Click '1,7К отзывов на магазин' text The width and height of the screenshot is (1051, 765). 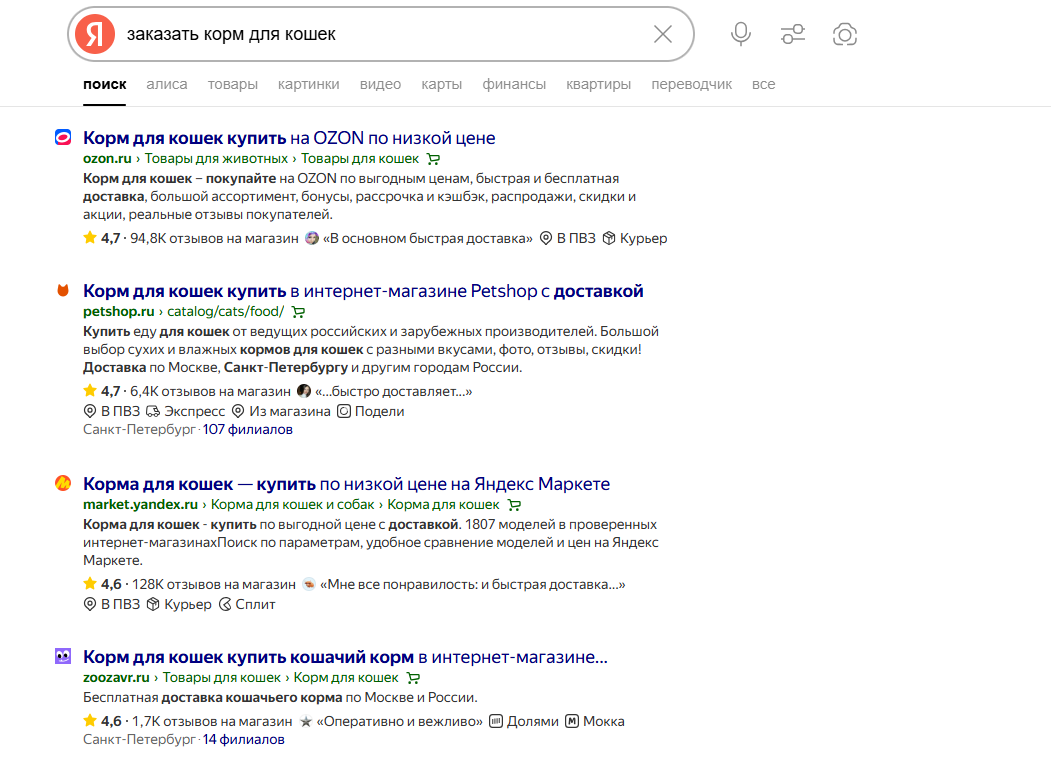pos(212,721)
